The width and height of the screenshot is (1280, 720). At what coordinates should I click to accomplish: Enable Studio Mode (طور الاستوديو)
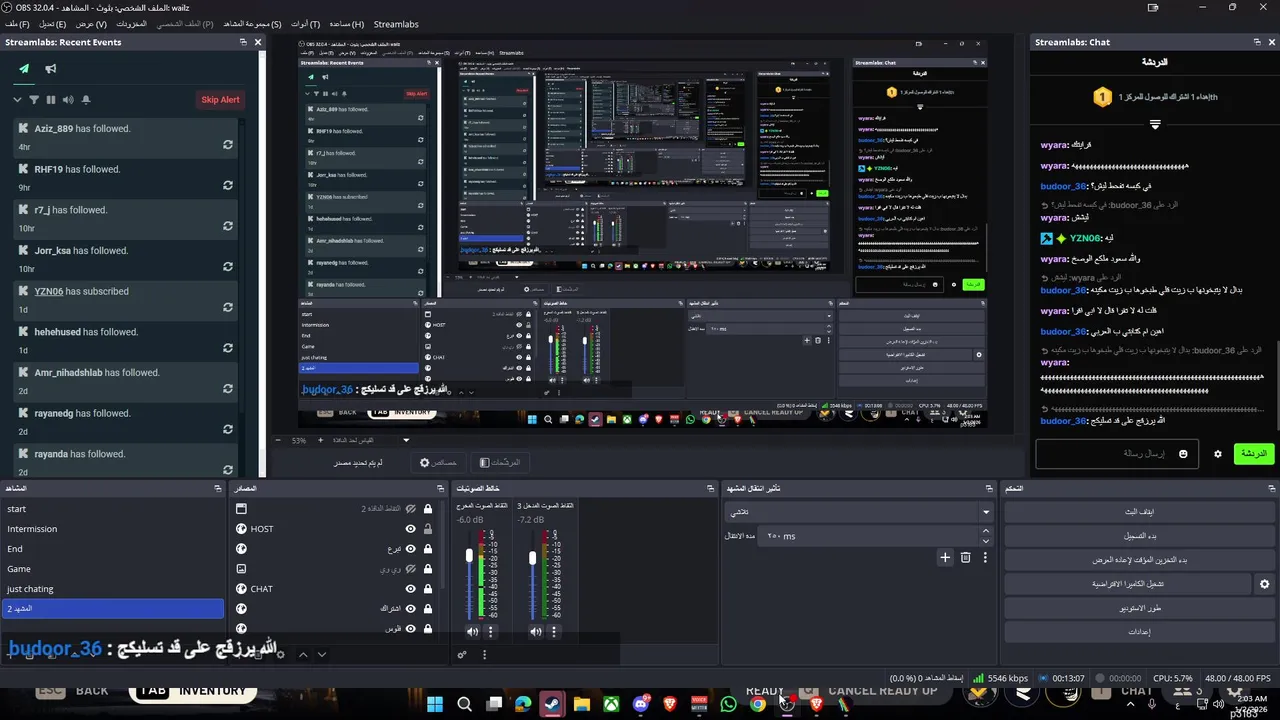(x=1140, y=608)
